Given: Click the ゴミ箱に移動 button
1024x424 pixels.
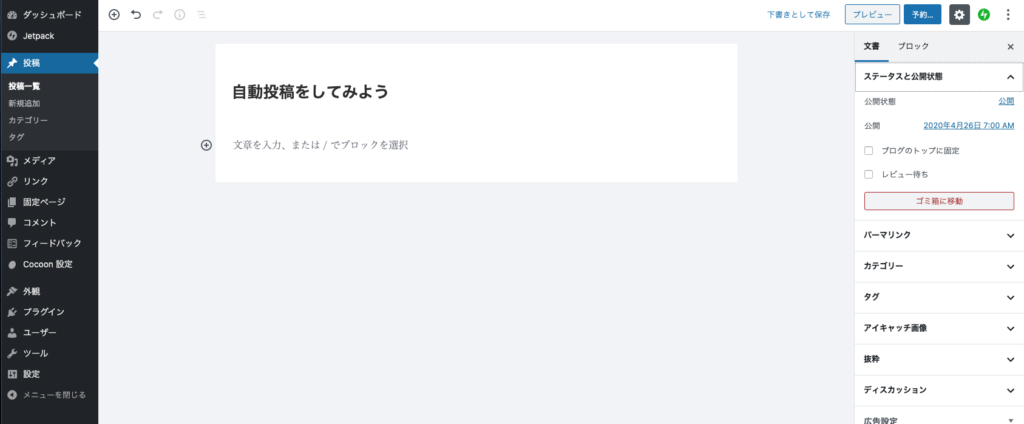Looking at the screenshot, I should tap(938, 201).
